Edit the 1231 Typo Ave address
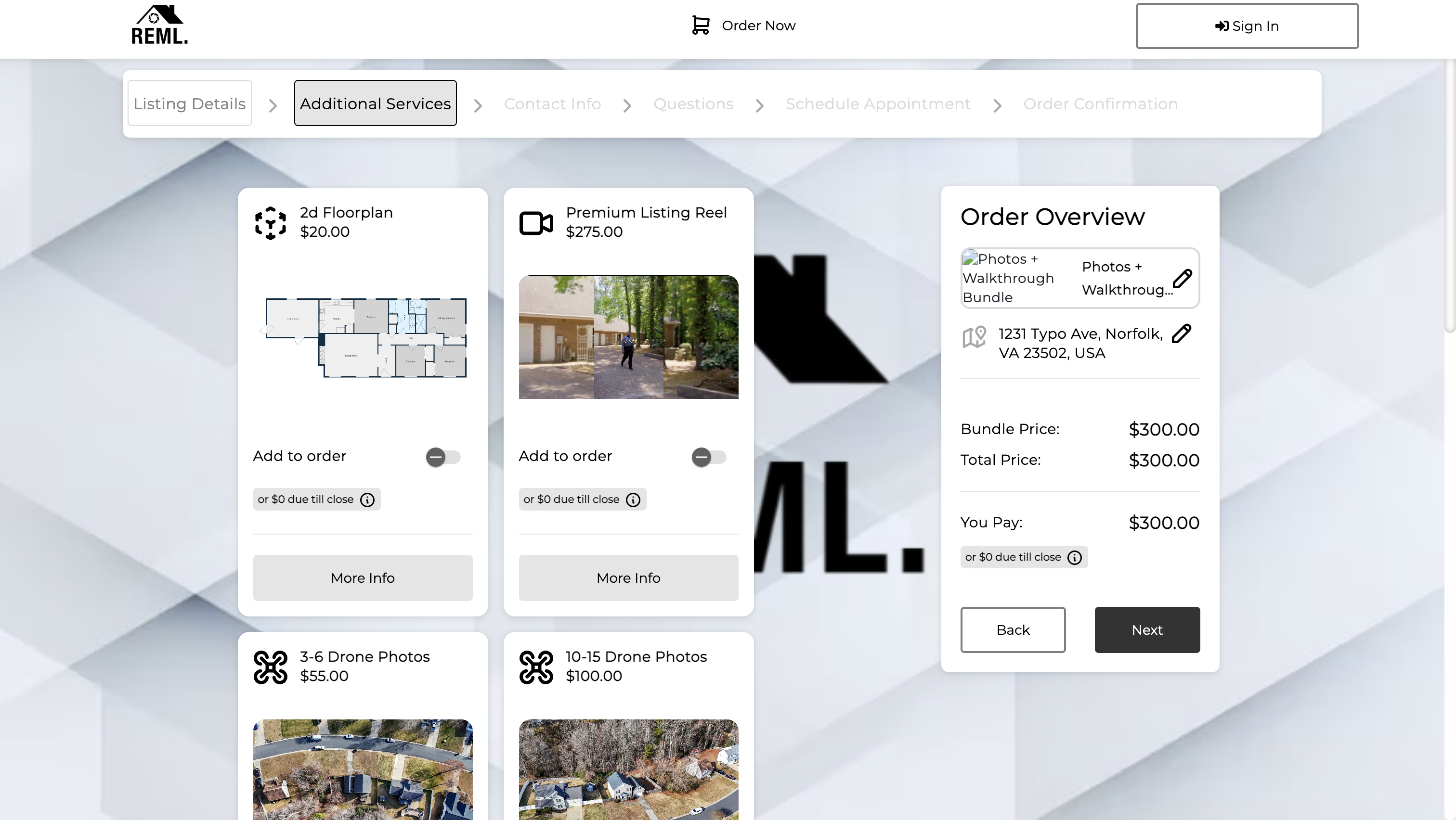The width and height of the screenshot is (1456, 820). (1181, 333)
